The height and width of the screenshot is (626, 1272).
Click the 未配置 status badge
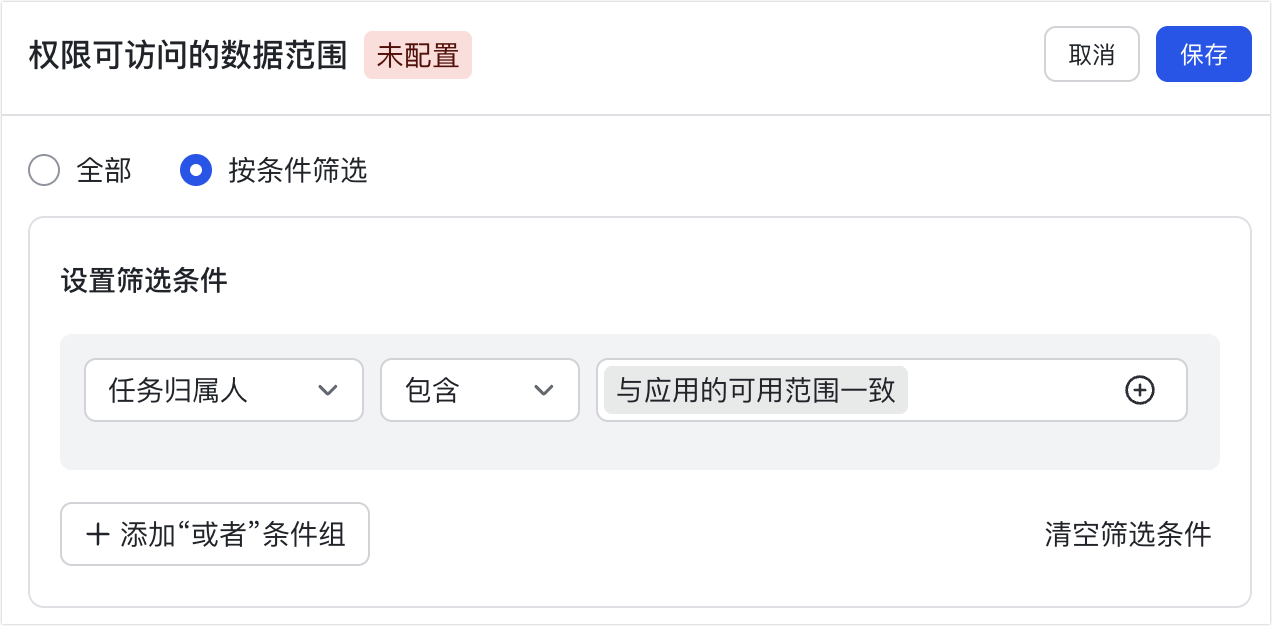click(417, 55)
